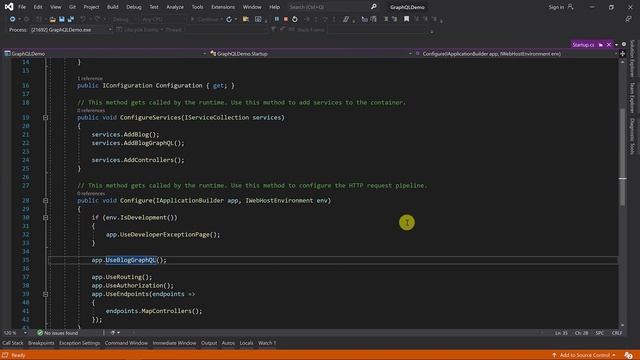This screenshot has width=640, height=360.
Task: Click the 1 reference CodeLens link
Action: tap(90, 78)
